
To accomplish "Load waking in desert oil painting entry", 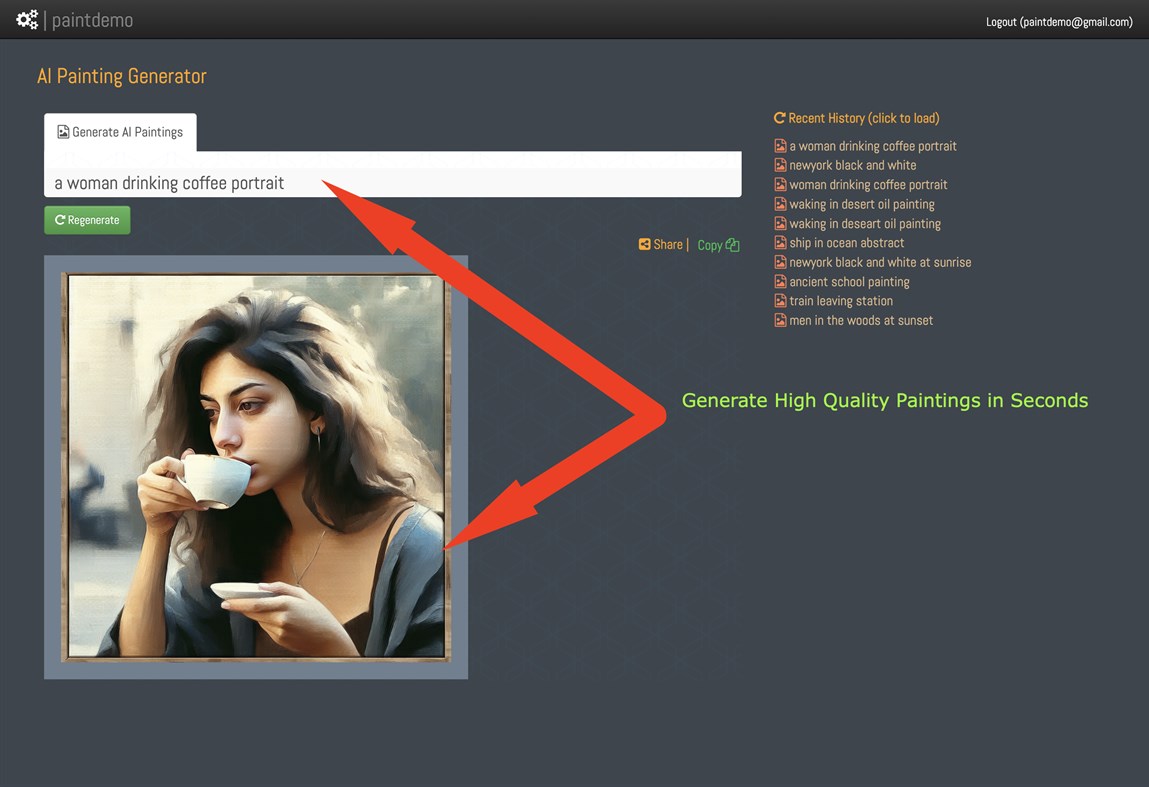I will click(x=862, y=204).
